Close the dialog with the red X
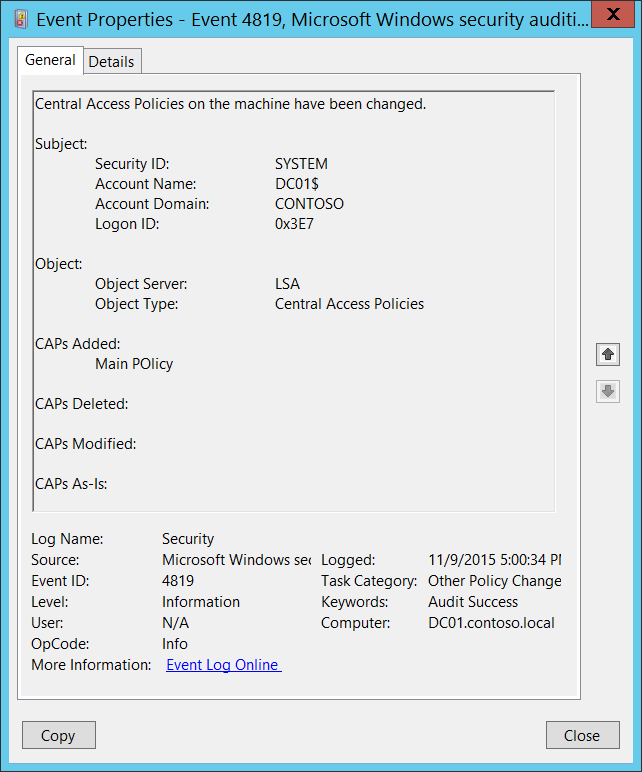Image resolution: width=642 pixels, height=772 pixels. [613, 14]
